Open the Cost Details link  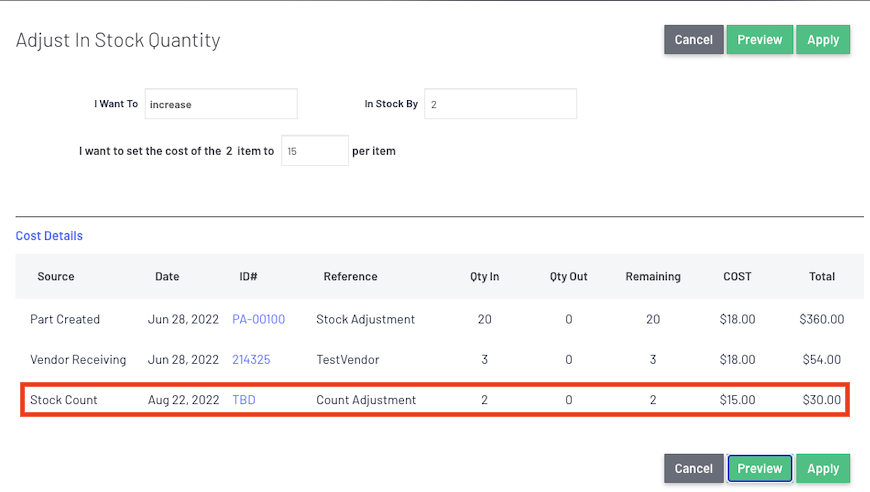(49, 236)
